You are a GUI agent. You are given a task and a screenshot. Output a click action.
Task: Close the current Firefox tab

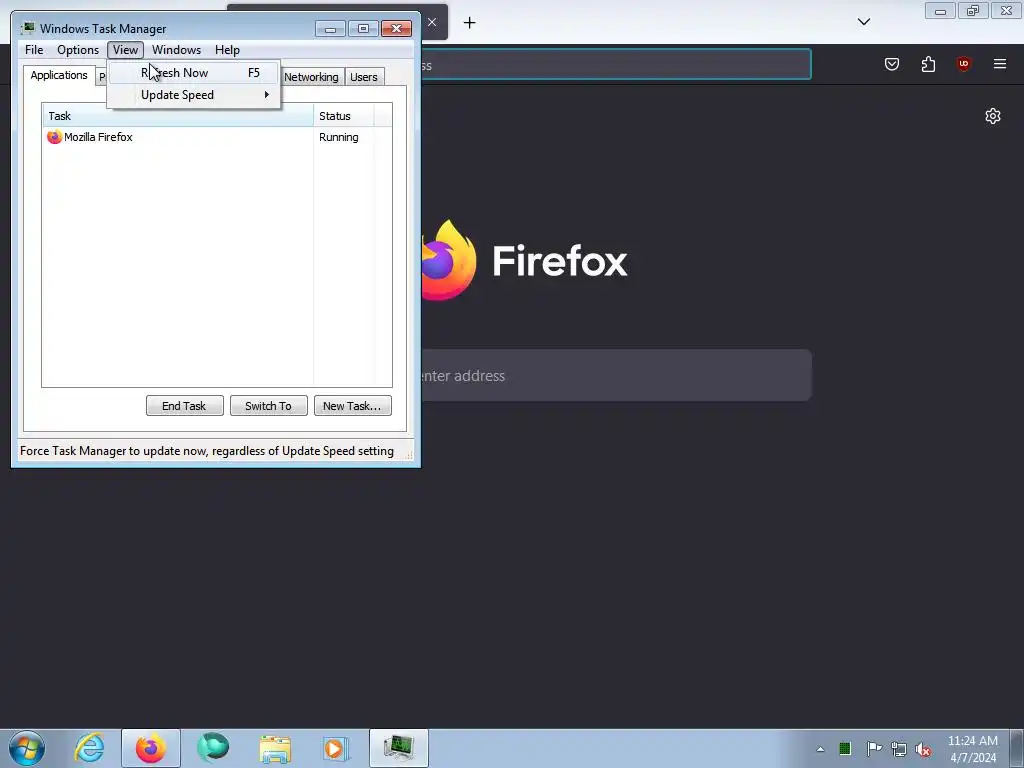pyautogui.click(x=432, y=22)
